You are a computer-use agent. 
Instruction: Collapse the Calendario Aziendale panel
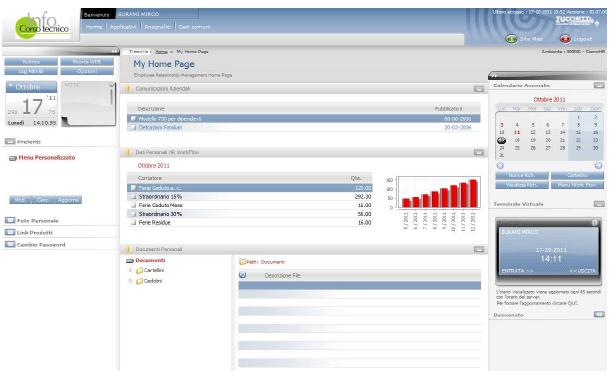point(599,85)
